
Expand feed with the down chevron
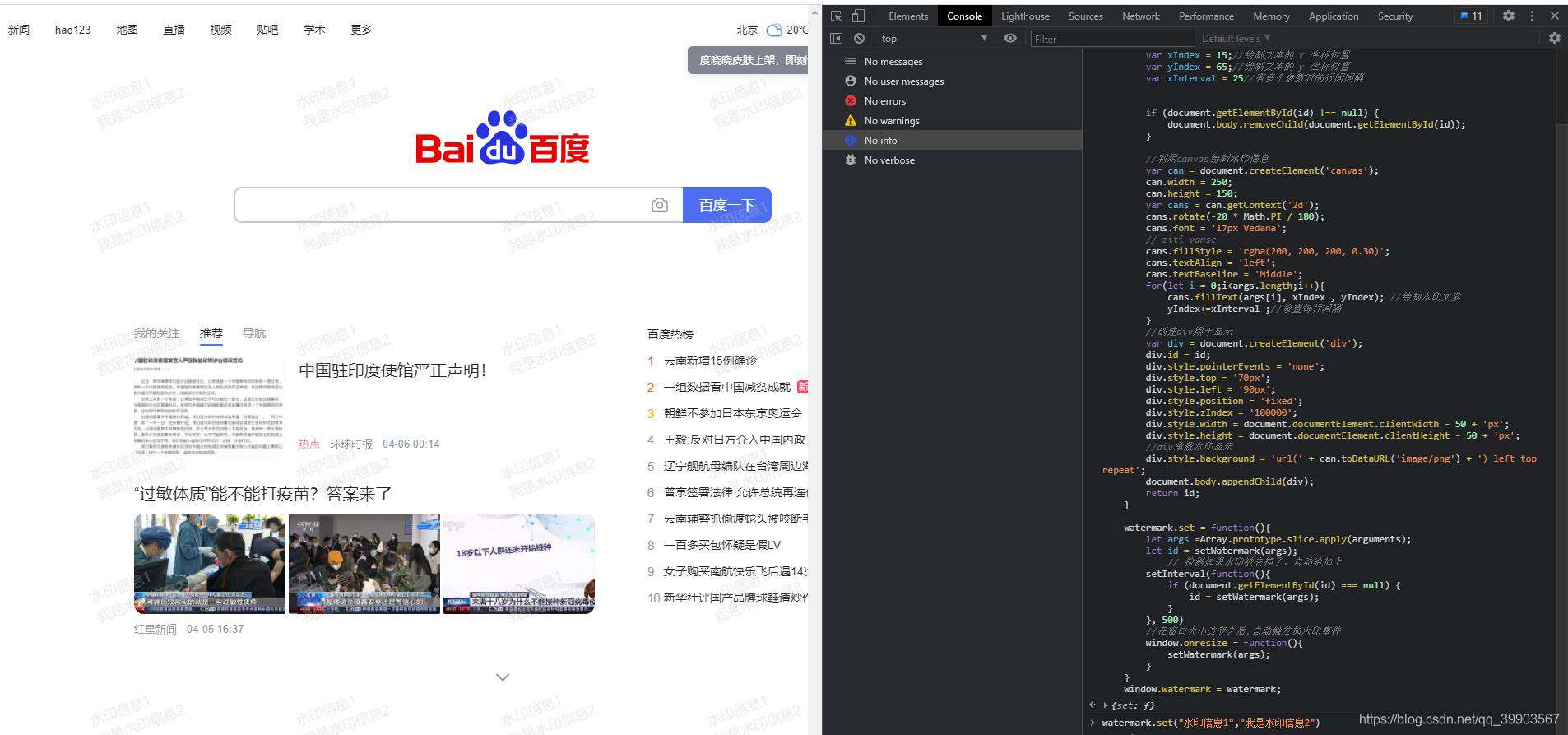[x=503, y=677]
